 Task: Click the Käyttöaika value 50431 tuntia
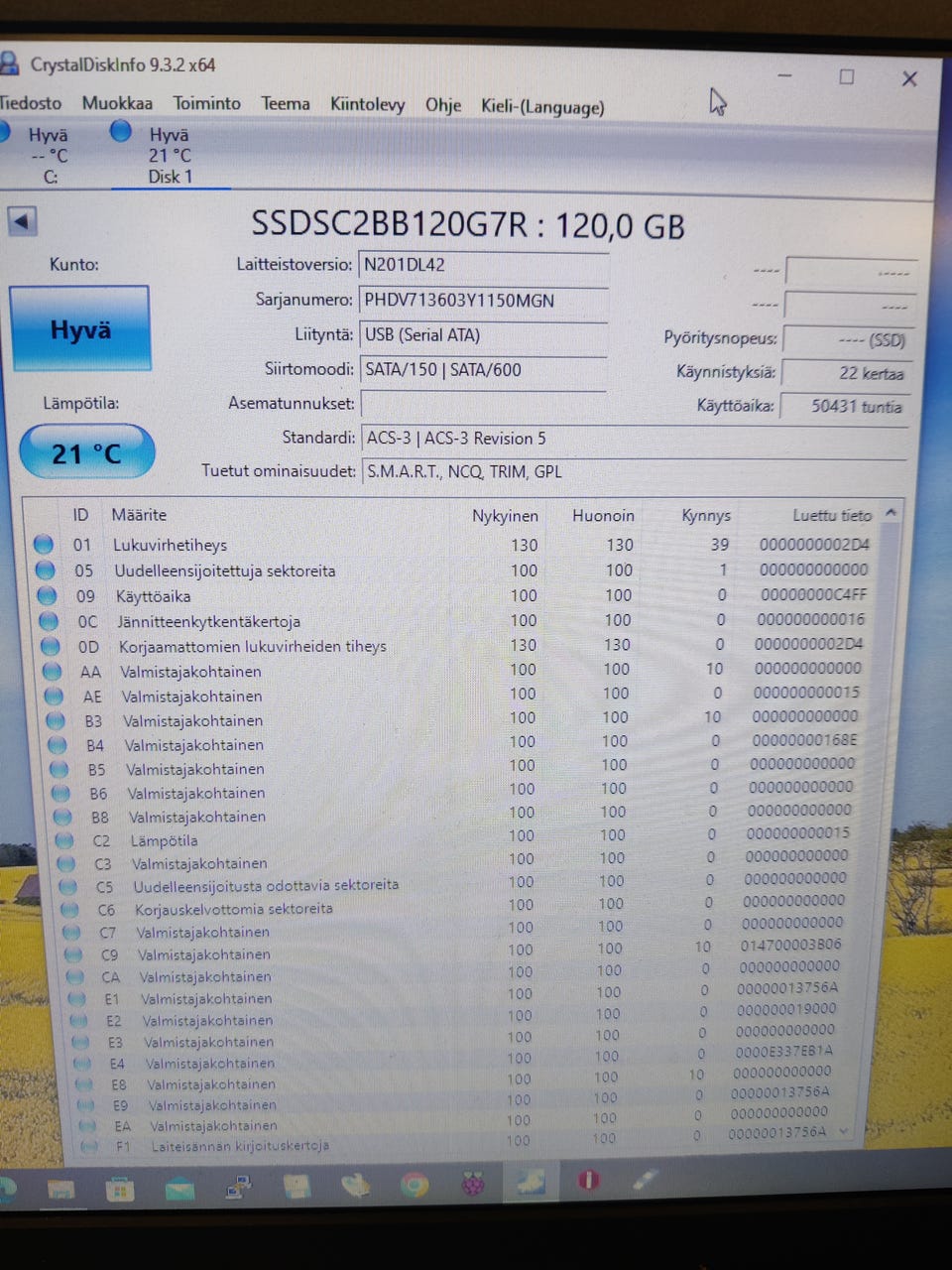pyautogui.click(x=846, y=406)
